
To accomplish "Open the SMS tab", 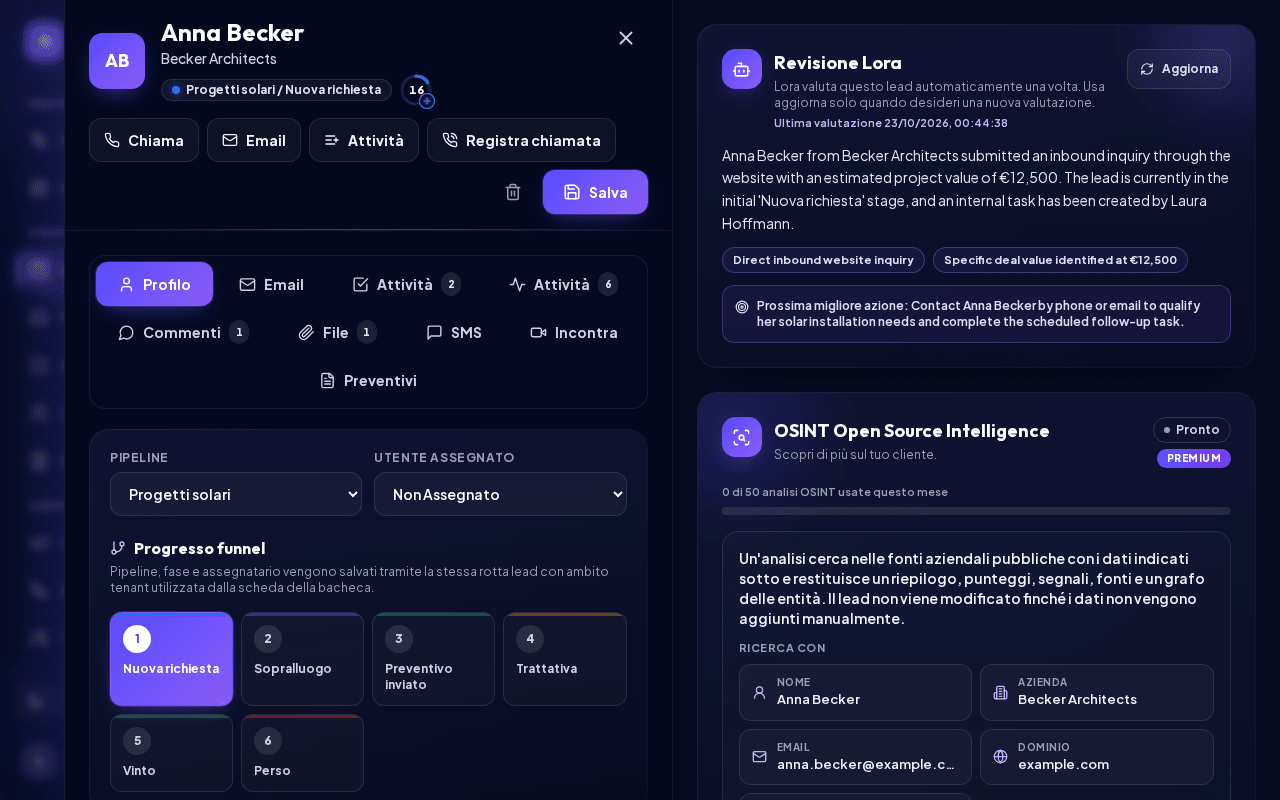I will point(454,332).
